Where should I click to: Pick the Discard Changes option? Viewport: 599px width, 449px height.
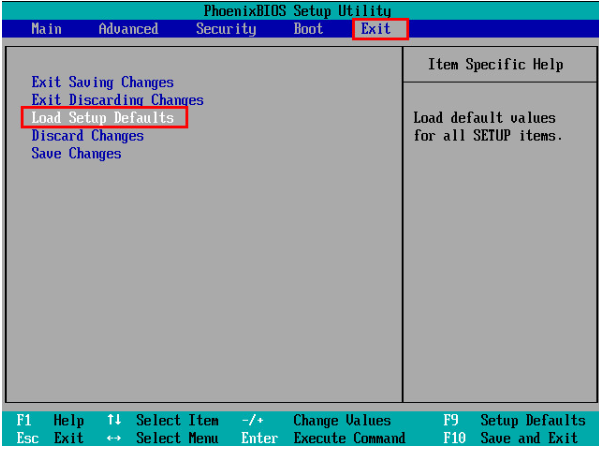pos(87,136)
